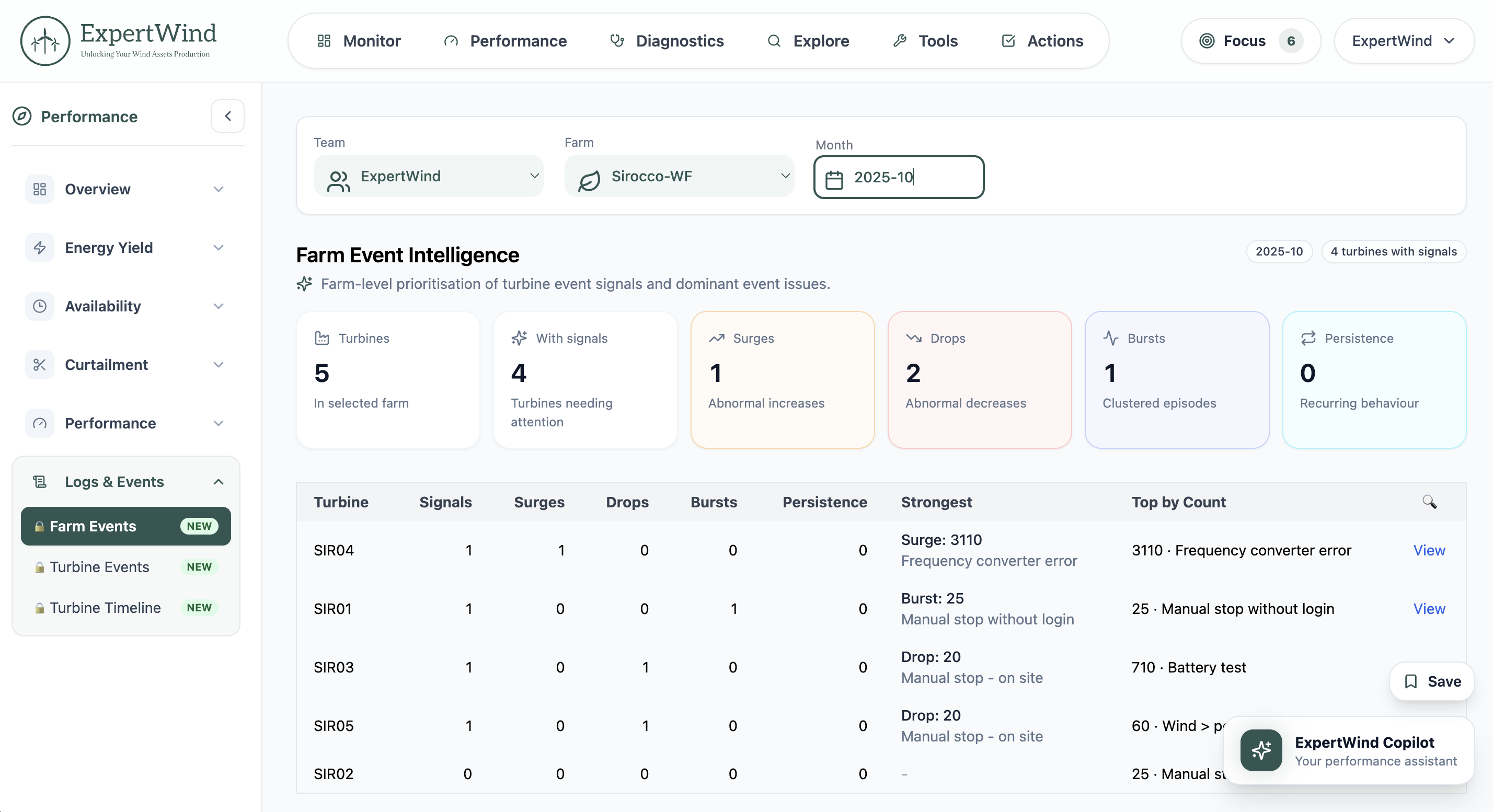Collapse the Logs & Events section

[x=219, y=482]
